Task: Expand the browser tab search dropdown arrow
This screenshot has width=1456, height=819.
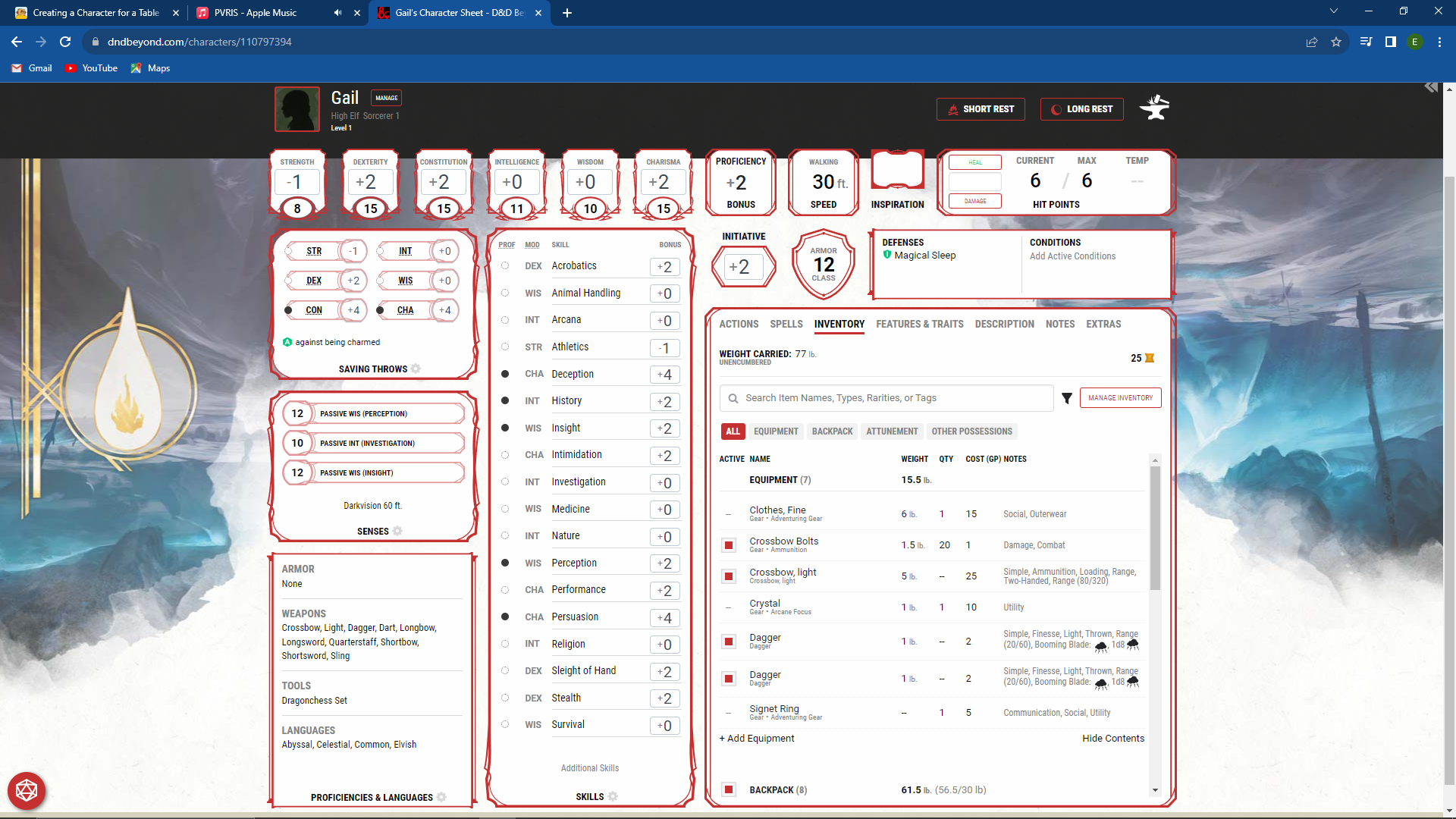Action: click(x=1333, y=11)
